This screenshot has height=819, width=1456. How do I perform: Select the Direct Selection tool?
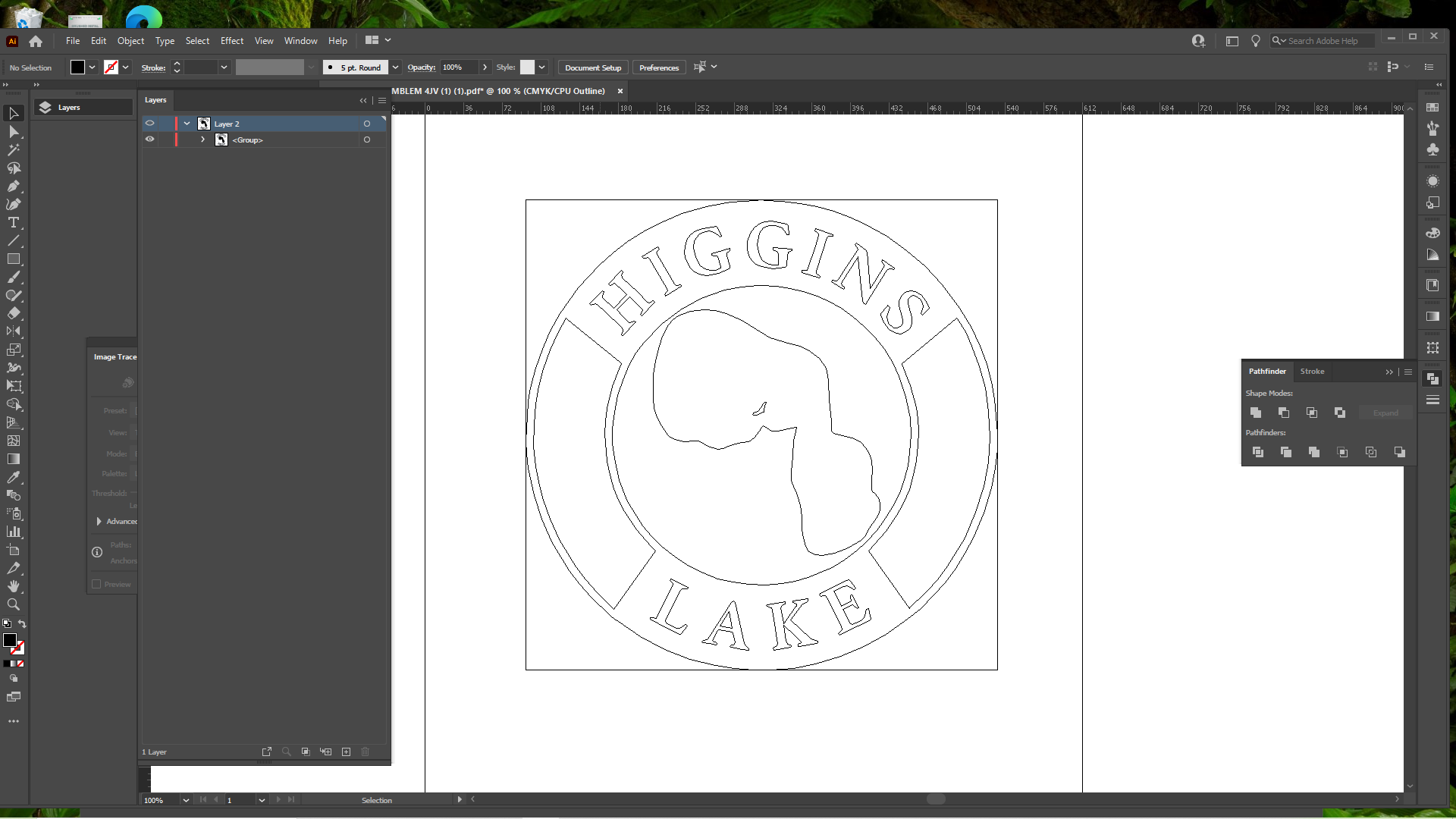pos(14,132)
